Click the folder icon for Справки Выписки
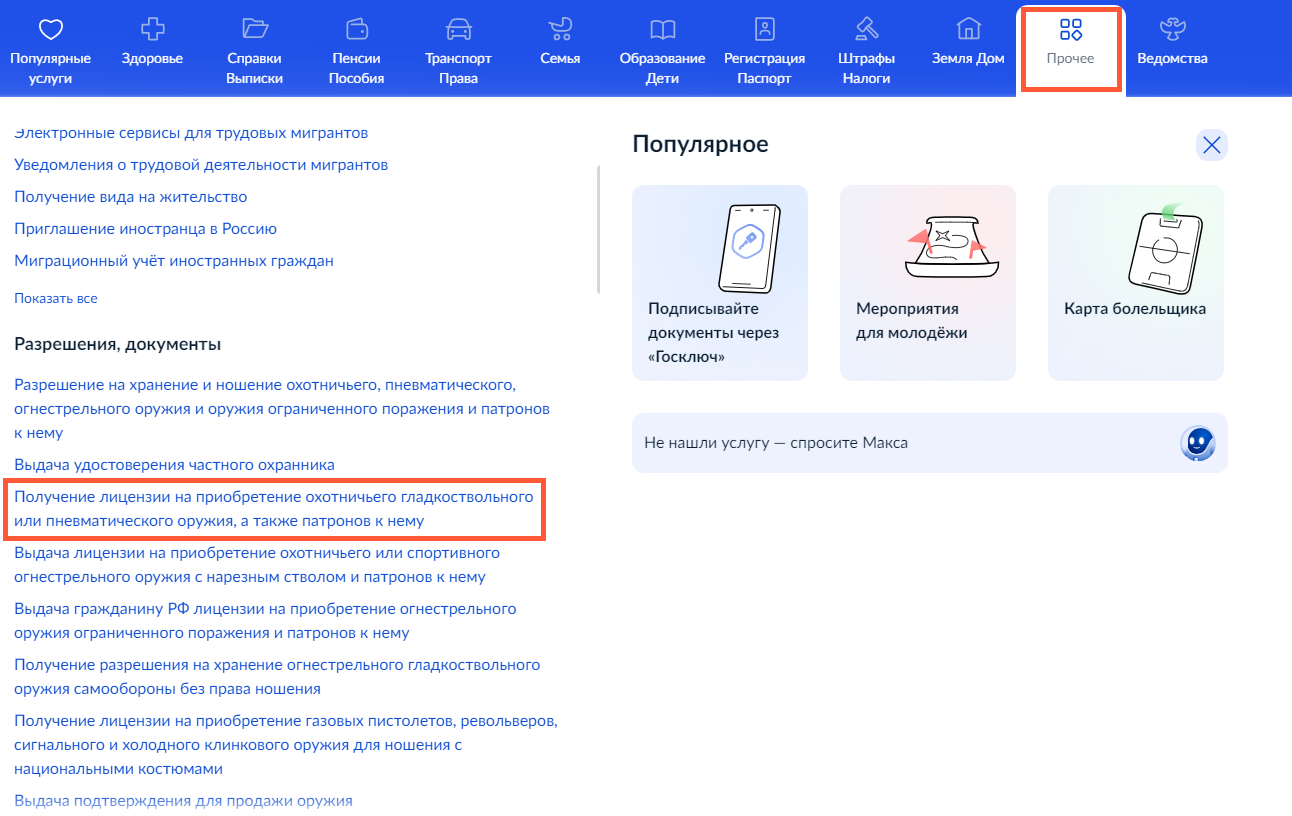1292x816 pixels. click(255, 29)
